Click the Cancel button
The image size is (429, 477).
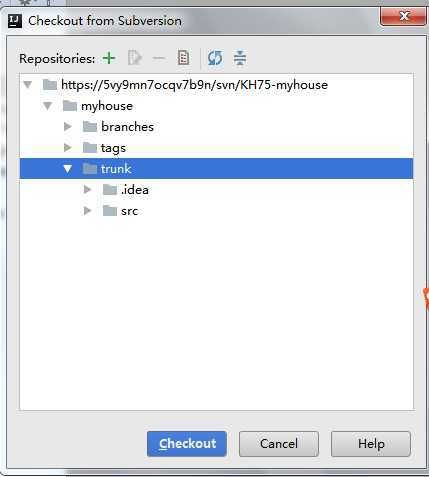point(279,444)
